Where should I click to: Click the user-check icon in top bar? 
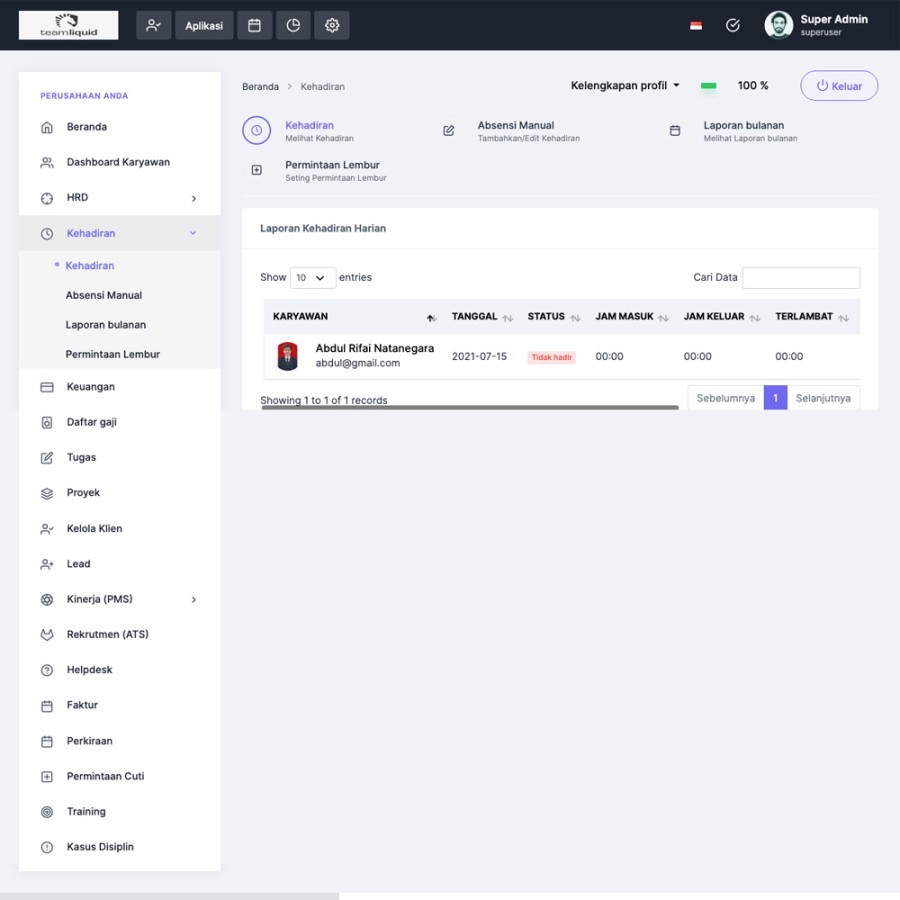tap(153, 25)
